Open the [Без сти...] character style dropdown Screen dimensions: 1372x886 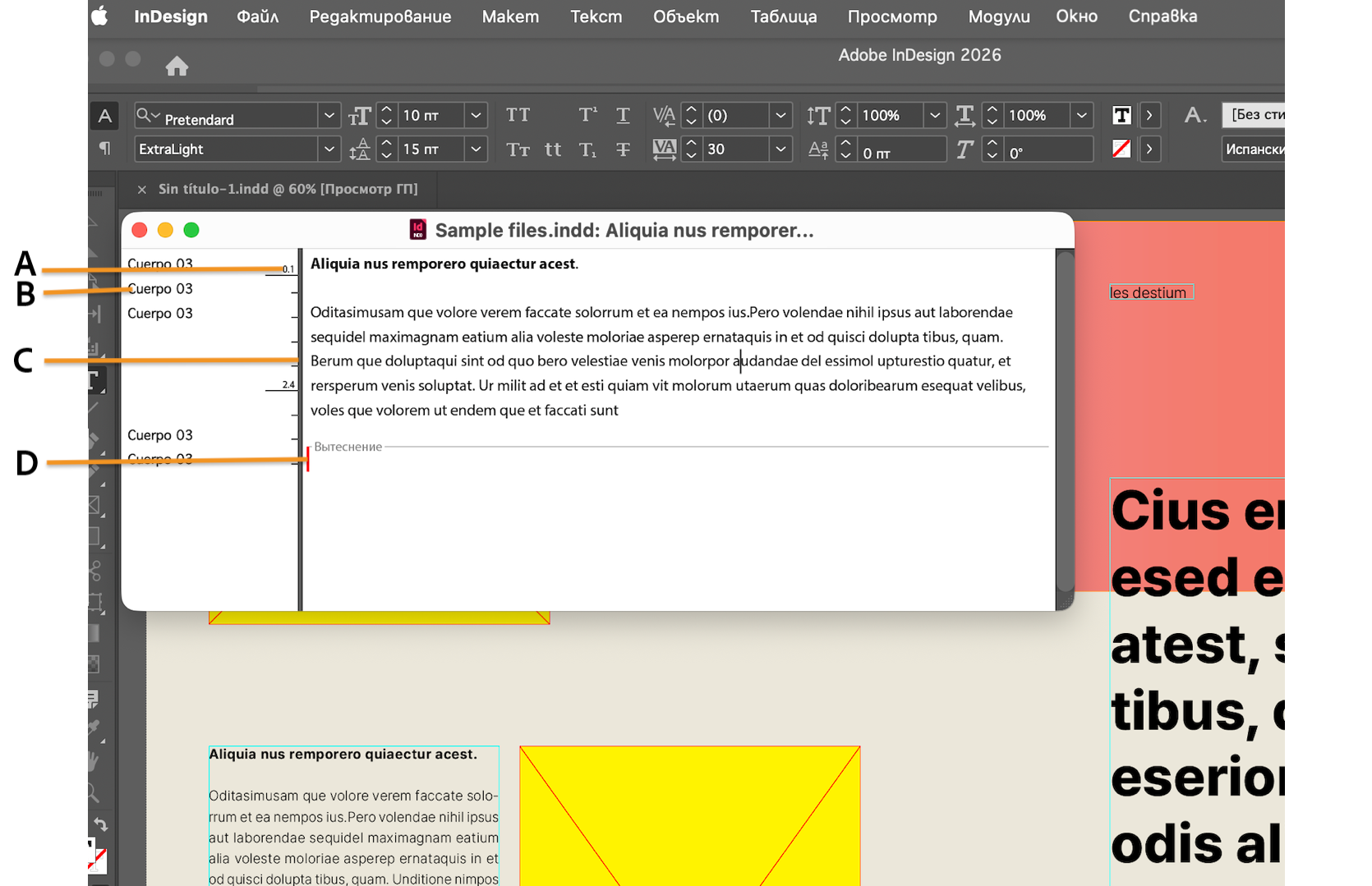[x=1253, y=115]
